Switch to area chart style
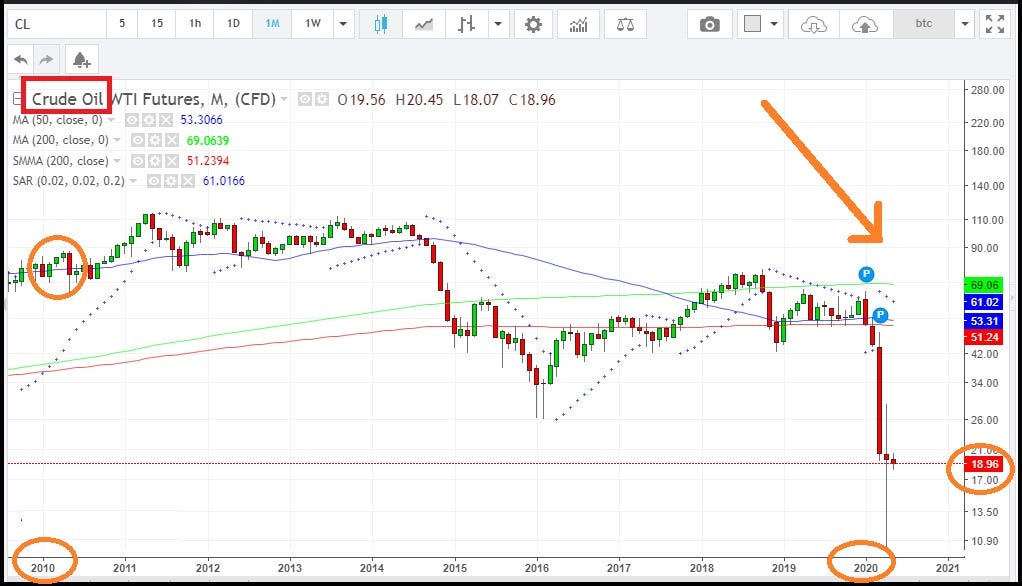 click(x=424, y=24)
